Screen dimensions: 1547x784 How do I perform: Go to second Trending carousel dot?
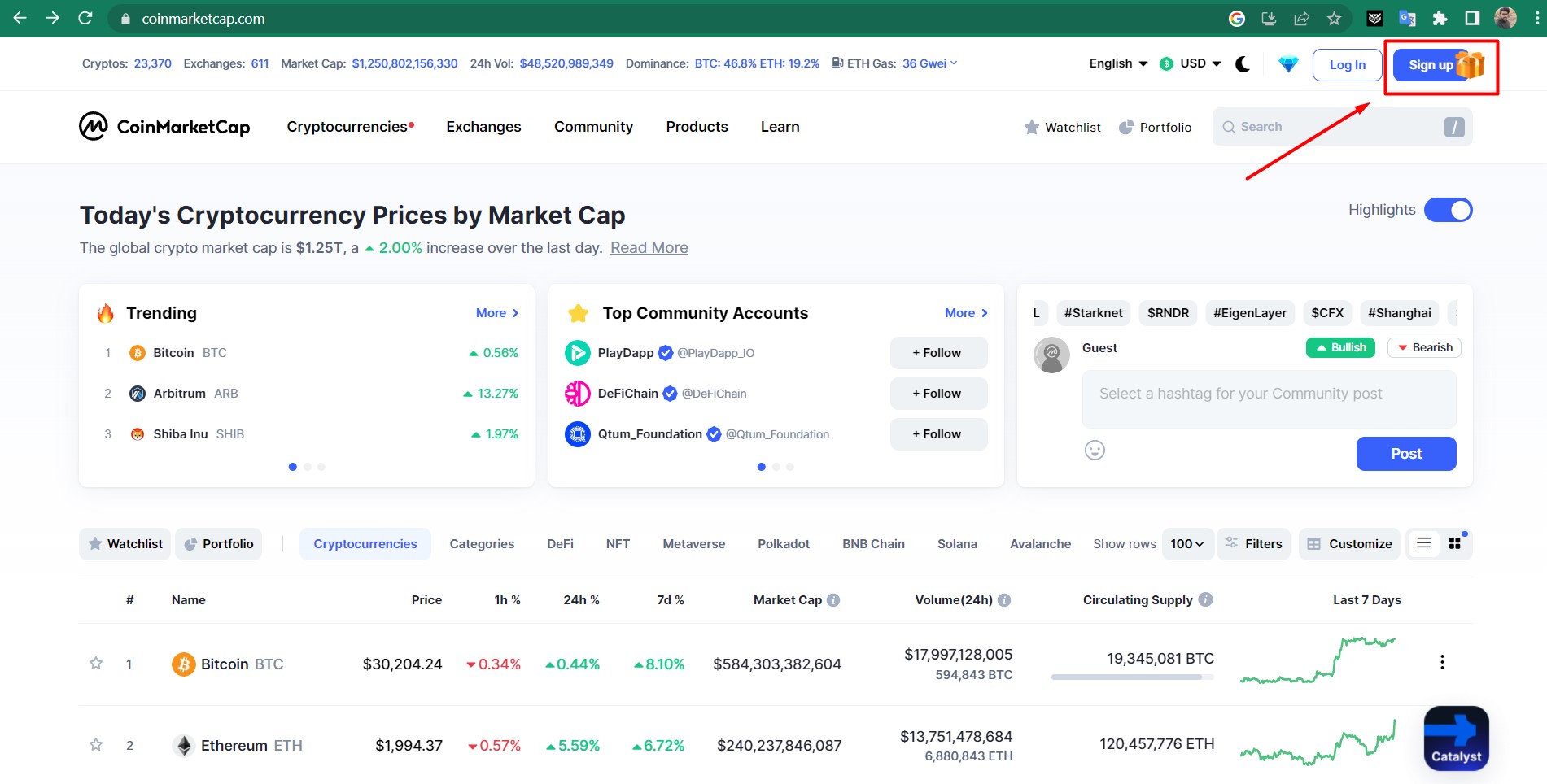307,467
